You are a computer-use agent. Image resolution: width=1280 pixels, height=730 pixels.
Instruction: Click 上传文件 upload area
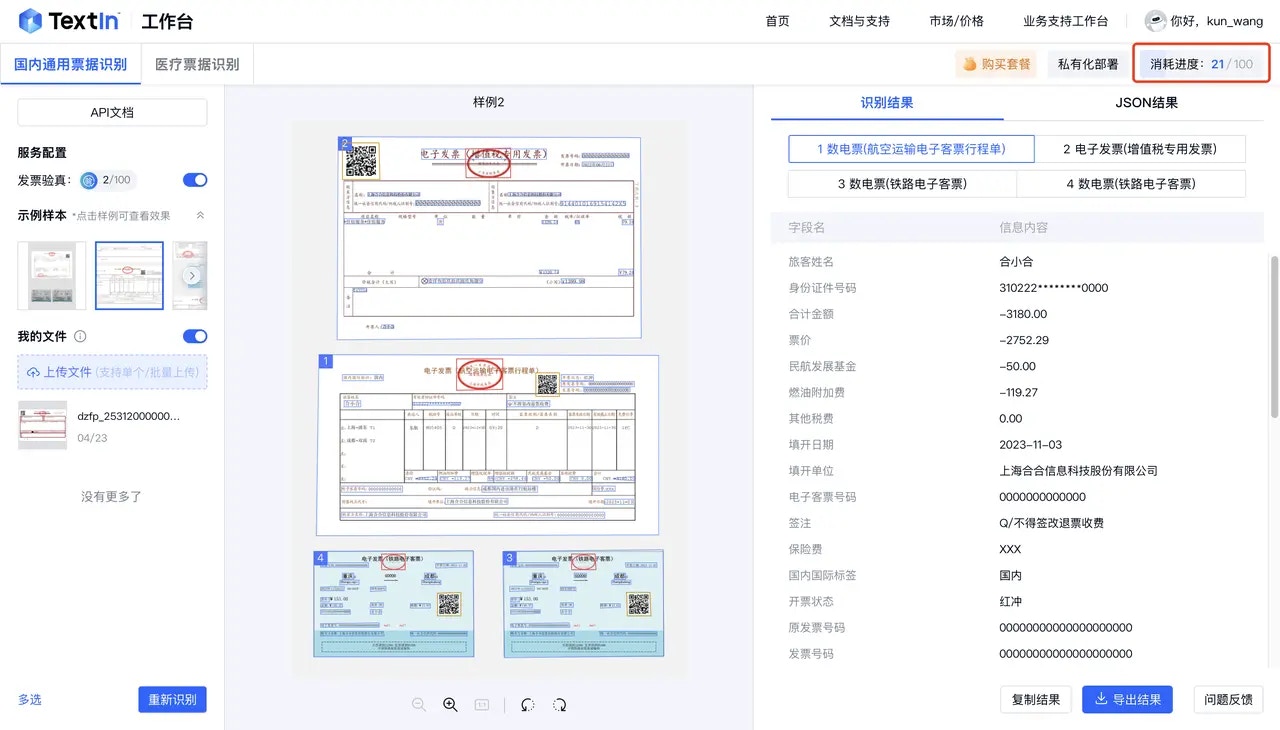coord(112,372)
